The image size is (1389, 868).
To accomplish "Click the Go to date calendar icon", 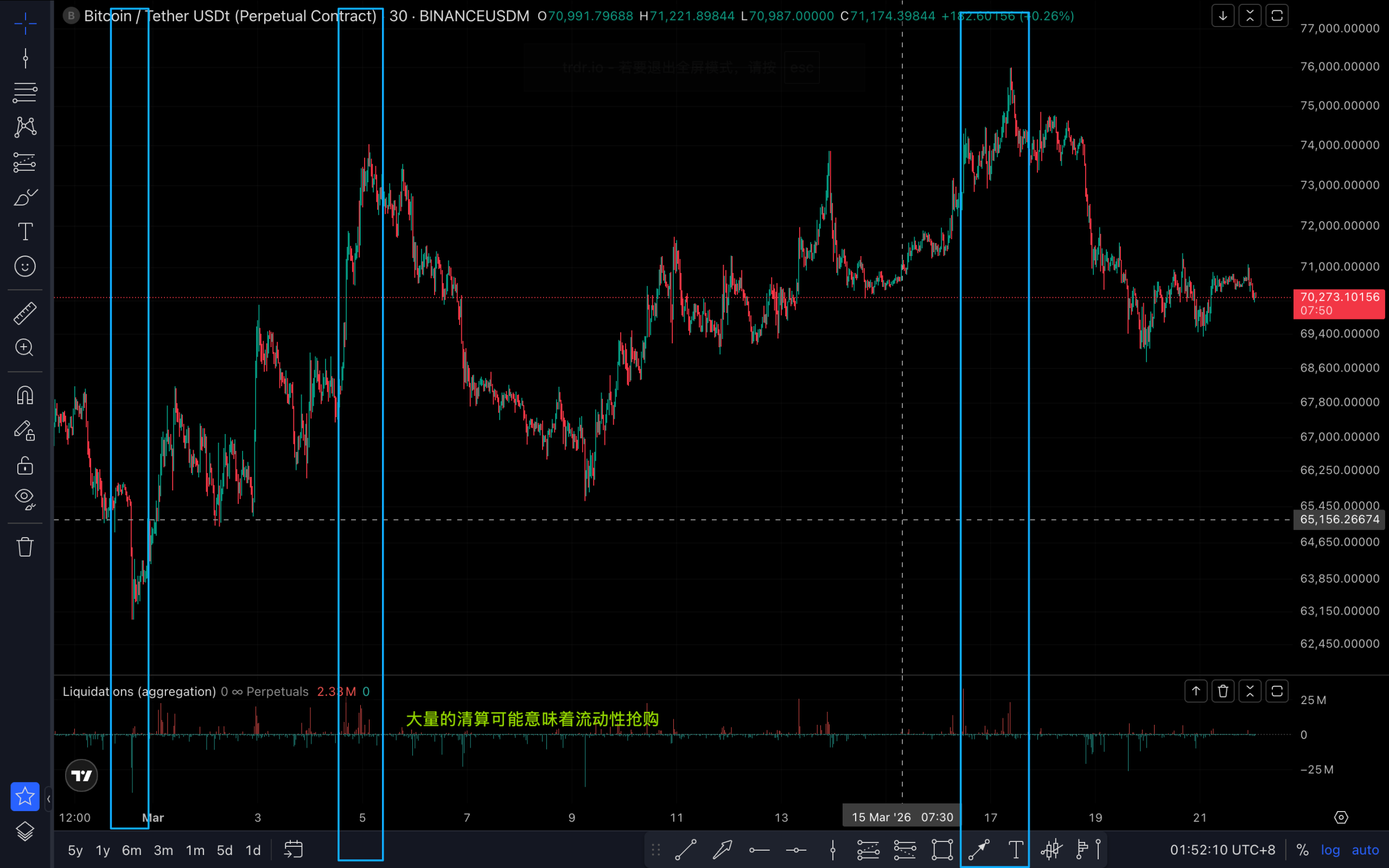I will (294, 850).
